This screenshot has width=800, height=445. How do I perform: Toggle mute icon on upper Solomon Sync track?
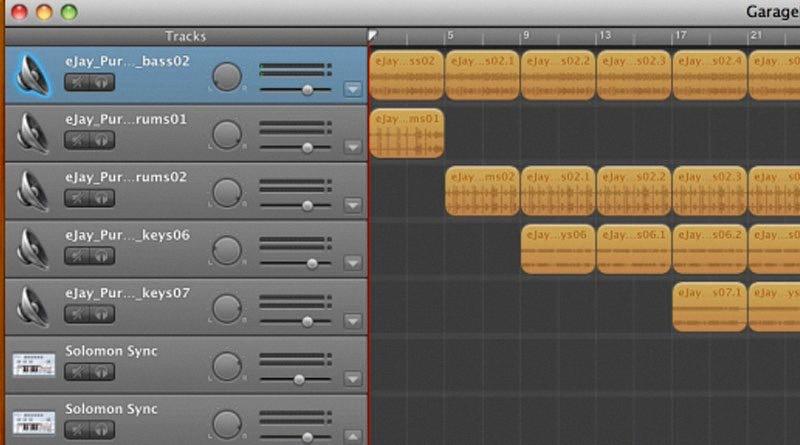coord(77,372)
